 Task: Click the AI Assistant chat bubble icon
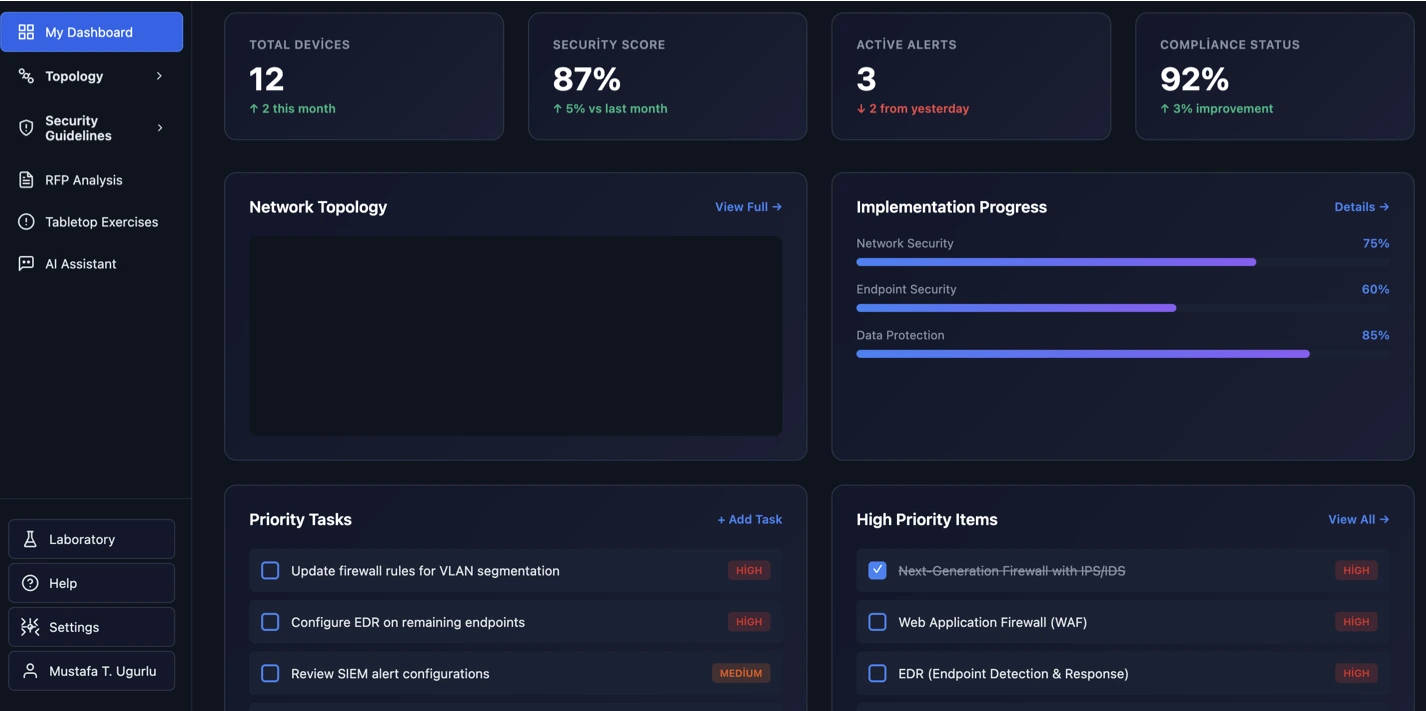26,264
